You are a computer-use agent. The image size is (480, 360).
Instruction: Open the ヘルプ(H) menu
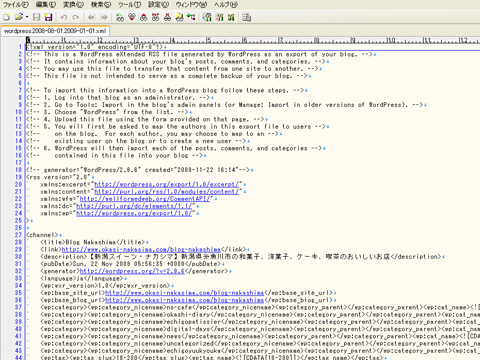click(x=226, y=5)
